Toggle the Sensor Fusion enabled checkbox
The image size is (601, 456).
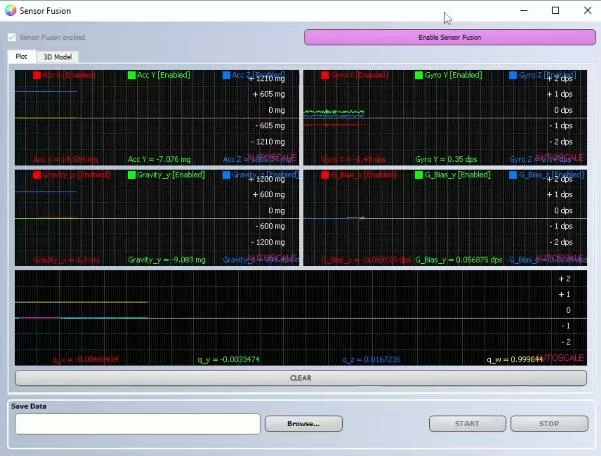click(12, 37)
